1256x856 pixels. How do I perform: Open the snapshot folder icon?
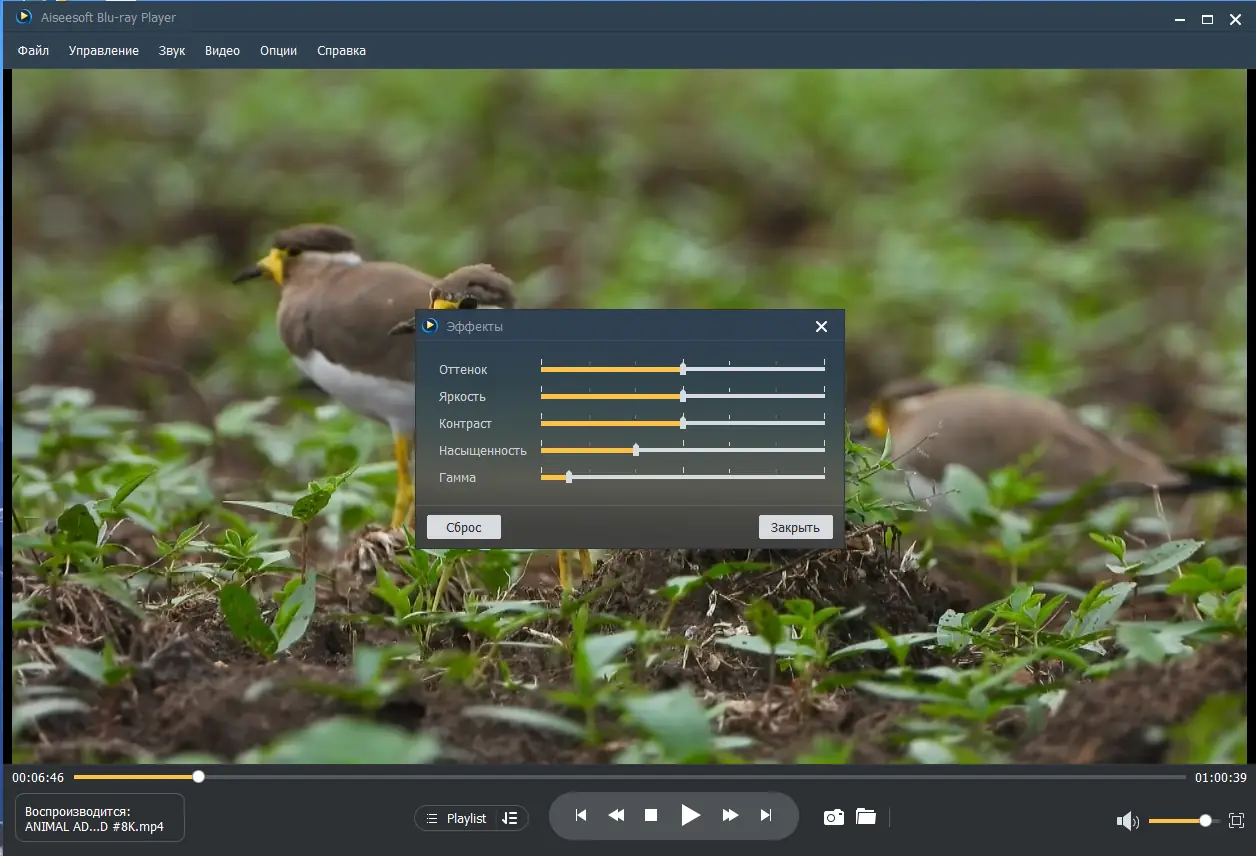(x=866, y=817)
